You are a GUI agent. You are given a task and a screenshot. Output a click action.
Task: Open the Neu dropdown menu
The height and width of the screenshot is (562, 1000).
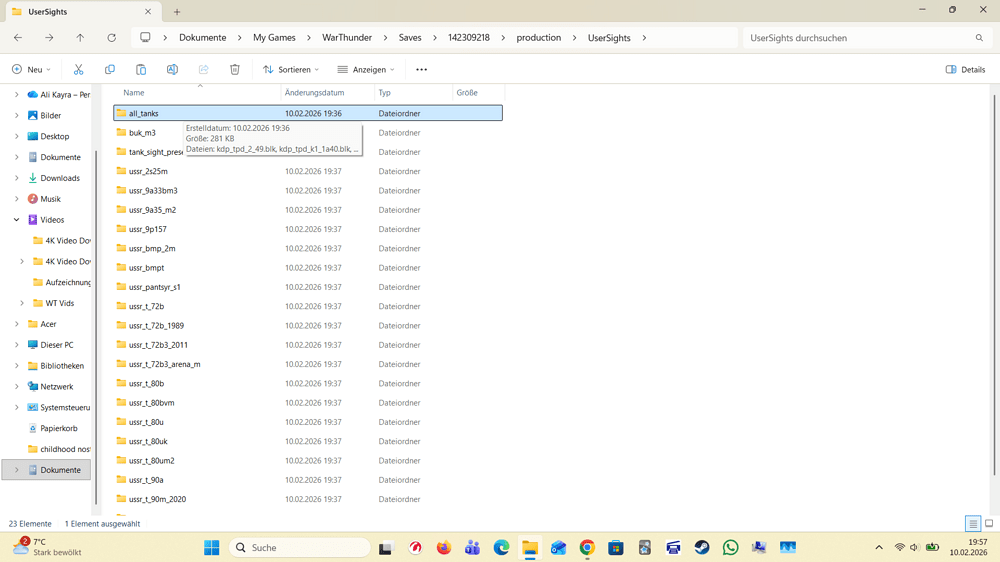[x=31, y=70]
